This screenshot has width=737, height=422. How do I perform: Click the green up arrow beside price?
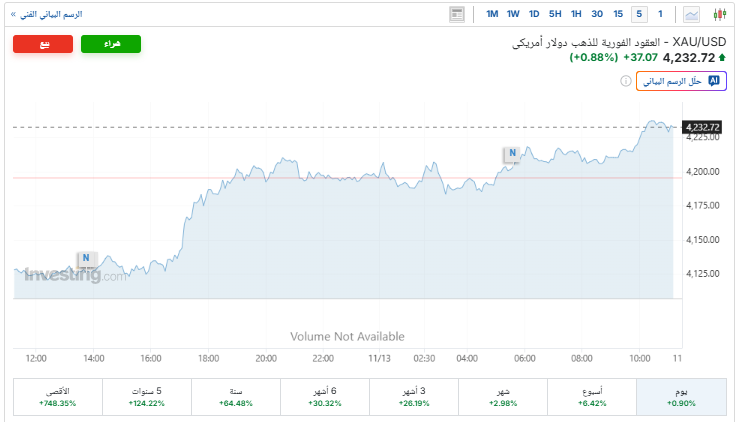tap(722, 58)
